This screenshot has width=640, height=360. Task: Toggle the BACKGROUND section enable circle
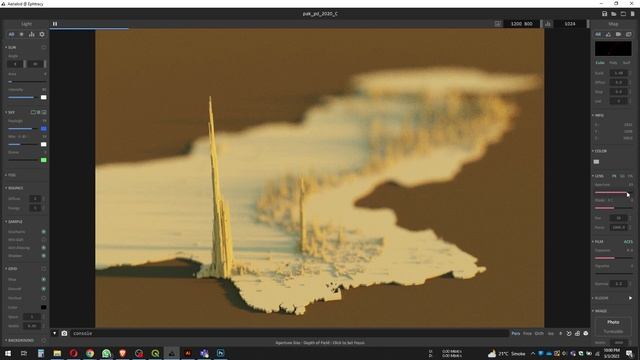[44, 340]
